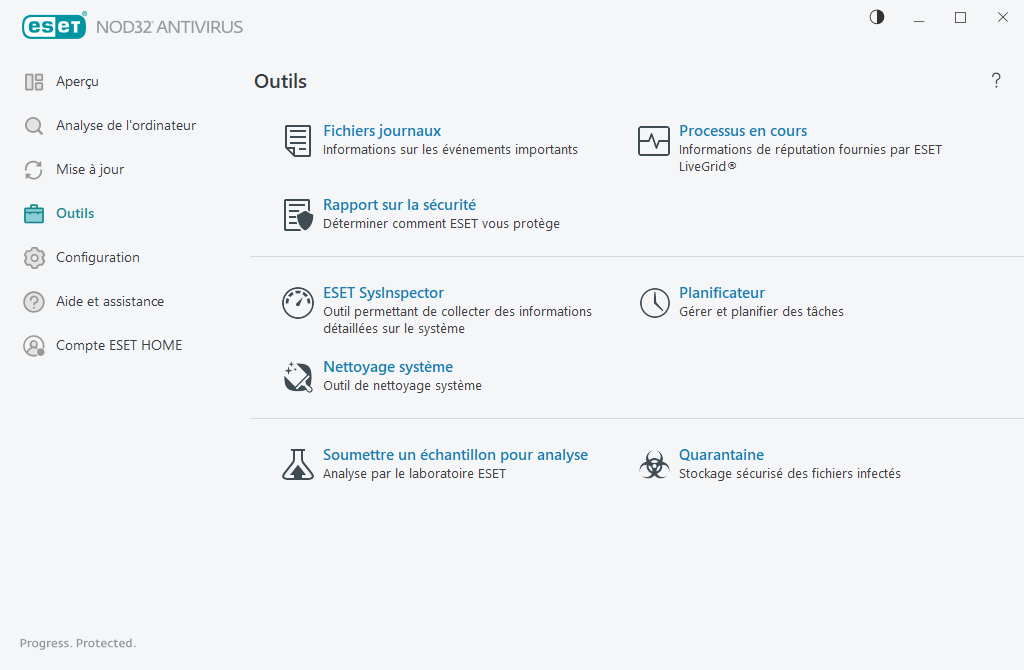
Task: Click the Progress. Protected. status text
Action: click(x=77, y=643)
